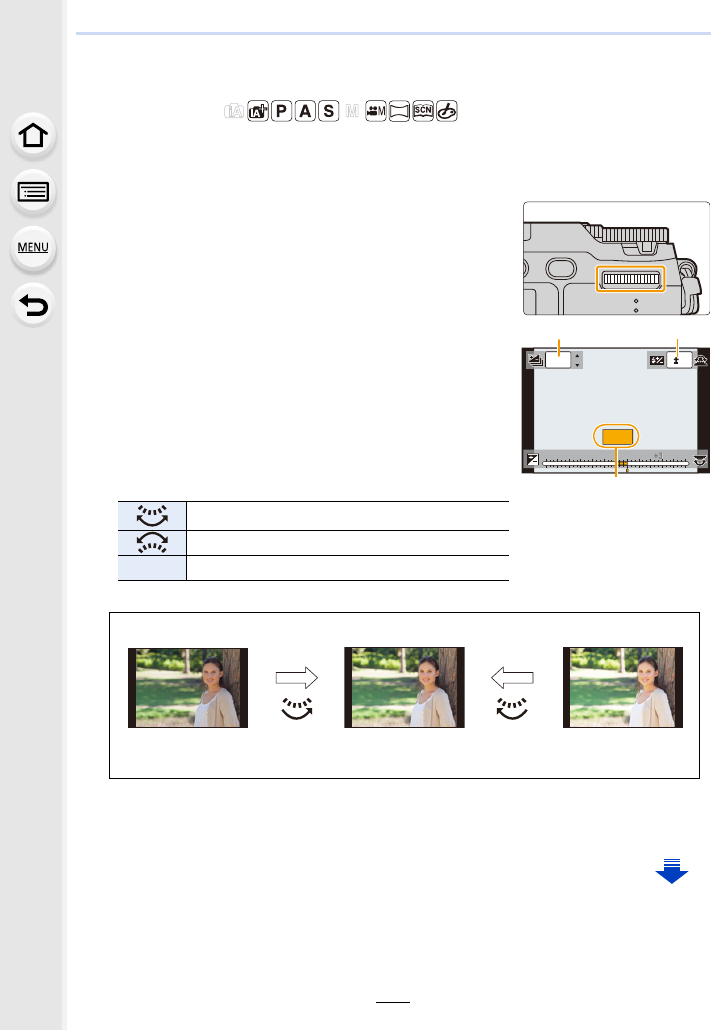Click the Home navigation icon
The height and width of the screenshot is (1030, 711).
coord(33,136)
